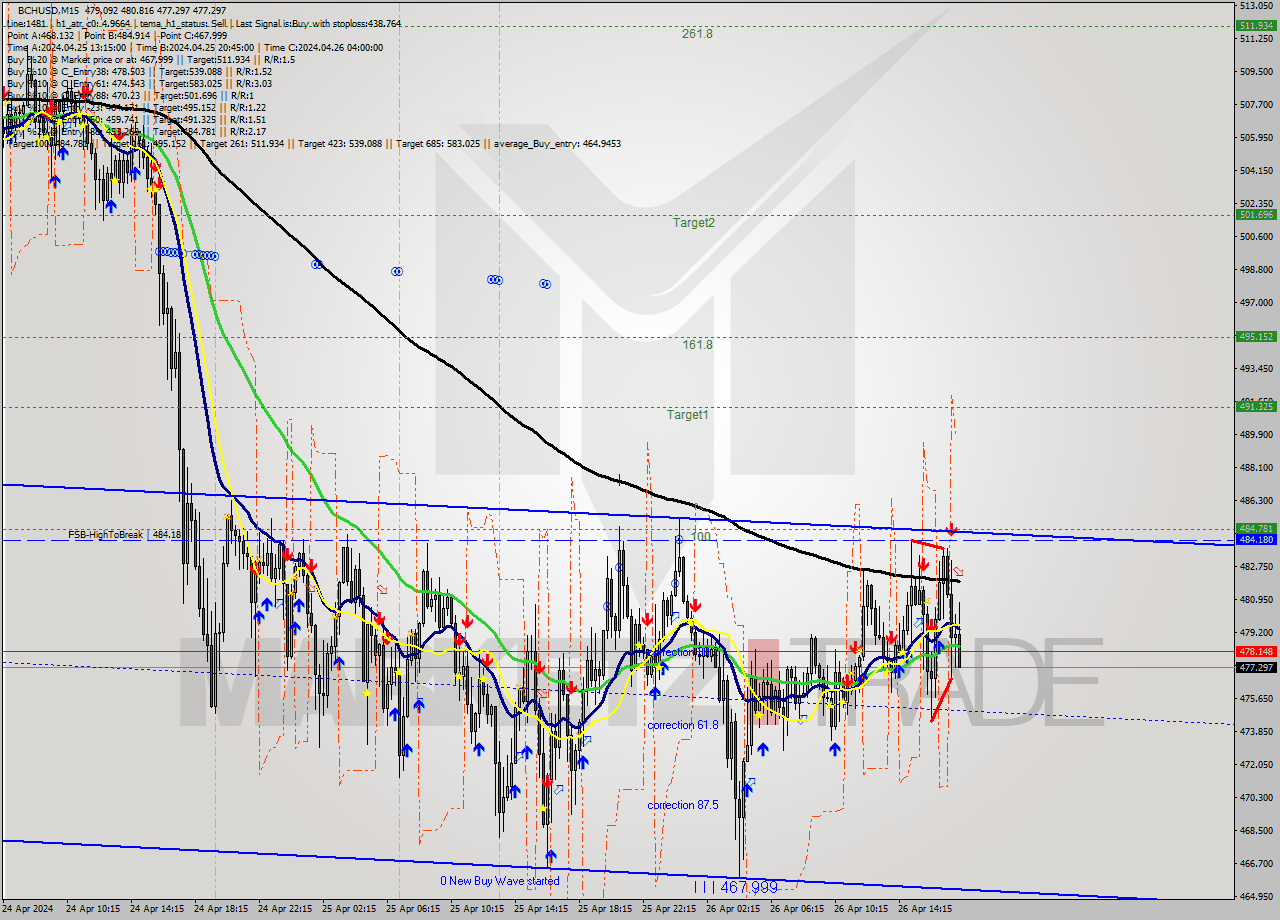Click the Target 423: 539.088 text
The image size is (1280, 920).
point(340,144)
